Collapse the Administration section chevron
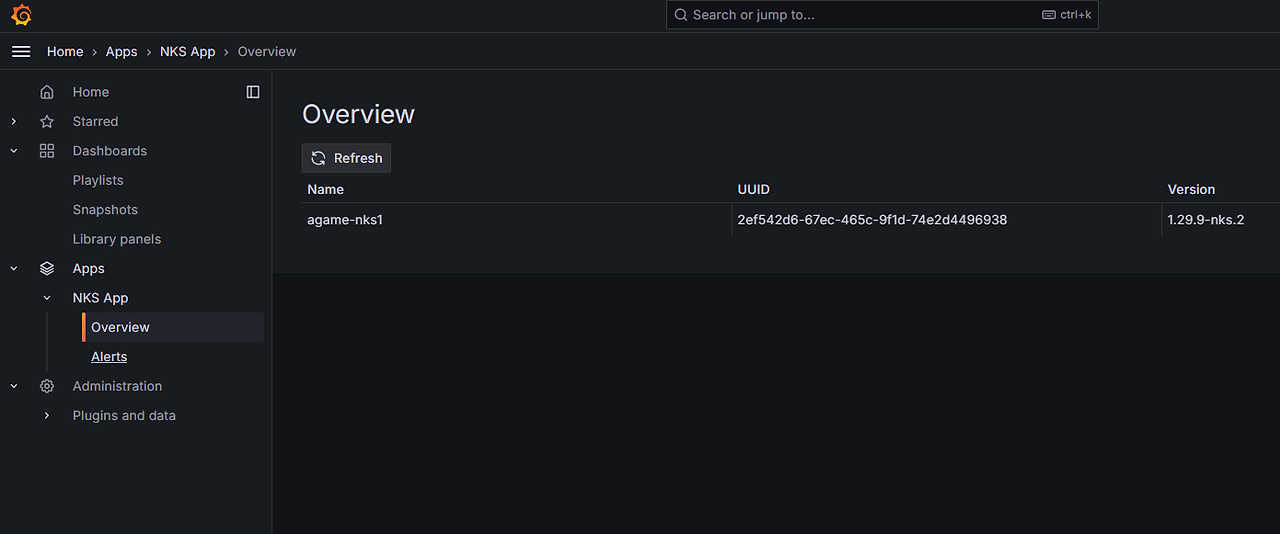The width and height of the screenshot is (1280, 534). 14,386
